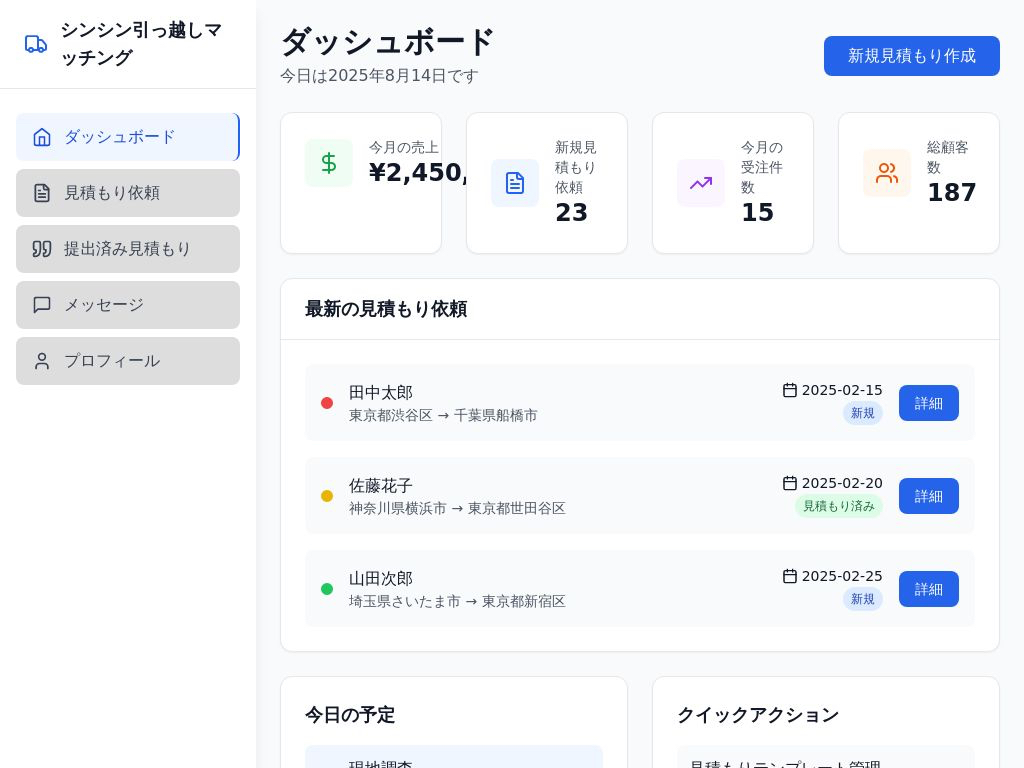This screenshot has width=1024, height=768.
Task: Select メッセージ in the sidebar
Action: pos(127,305)
